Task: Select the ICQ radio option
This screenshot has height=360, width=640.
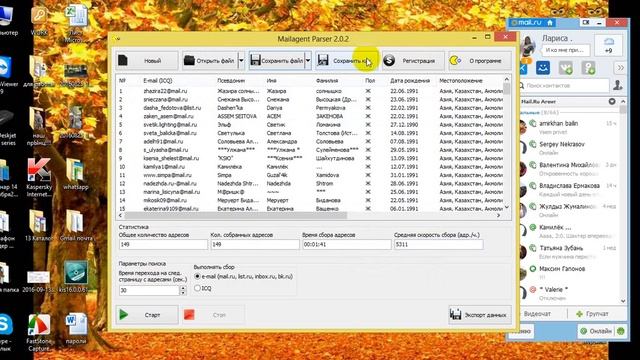Action: click(203, 288)
